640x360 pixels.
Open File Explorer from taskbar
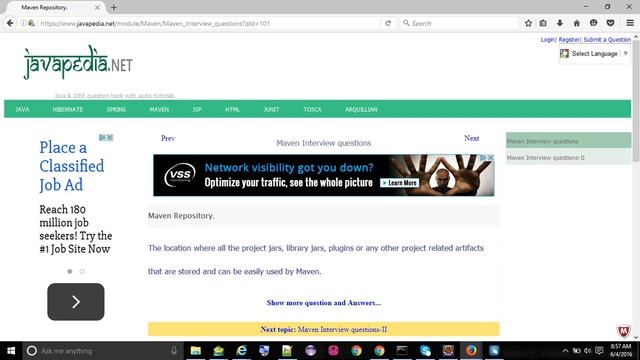coord(196,351)
